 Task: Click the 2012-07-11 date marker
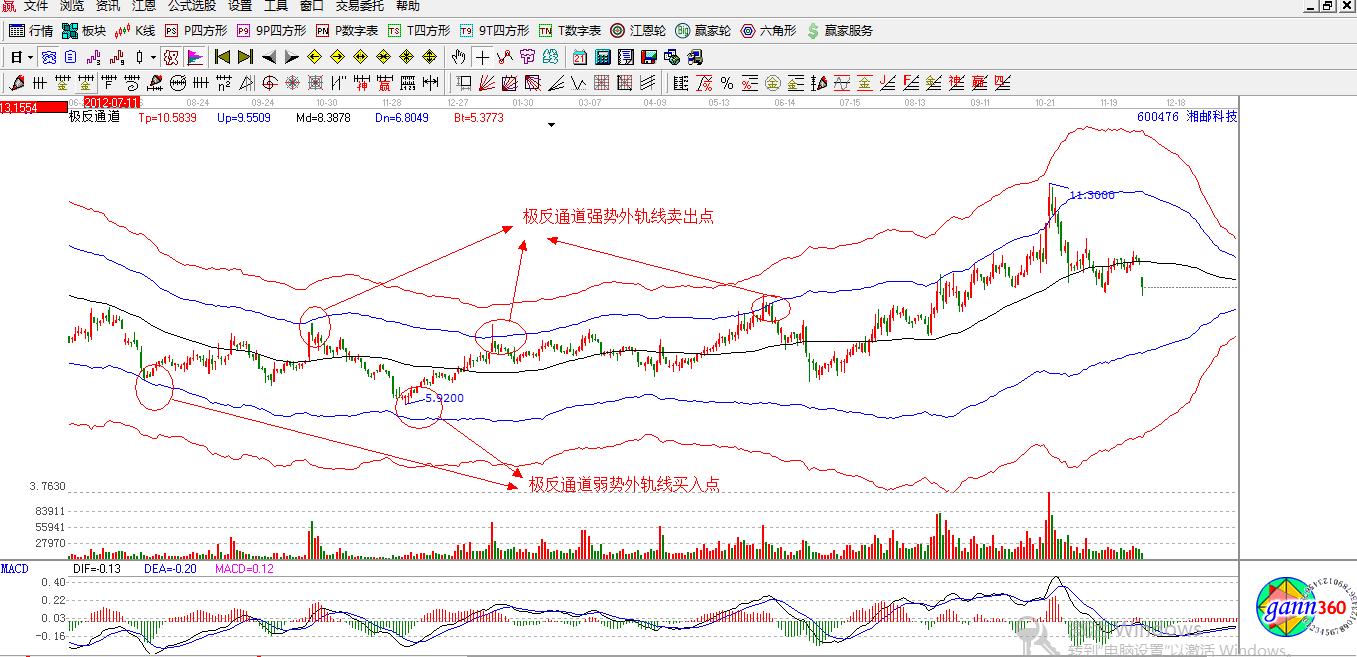point(109,103)
